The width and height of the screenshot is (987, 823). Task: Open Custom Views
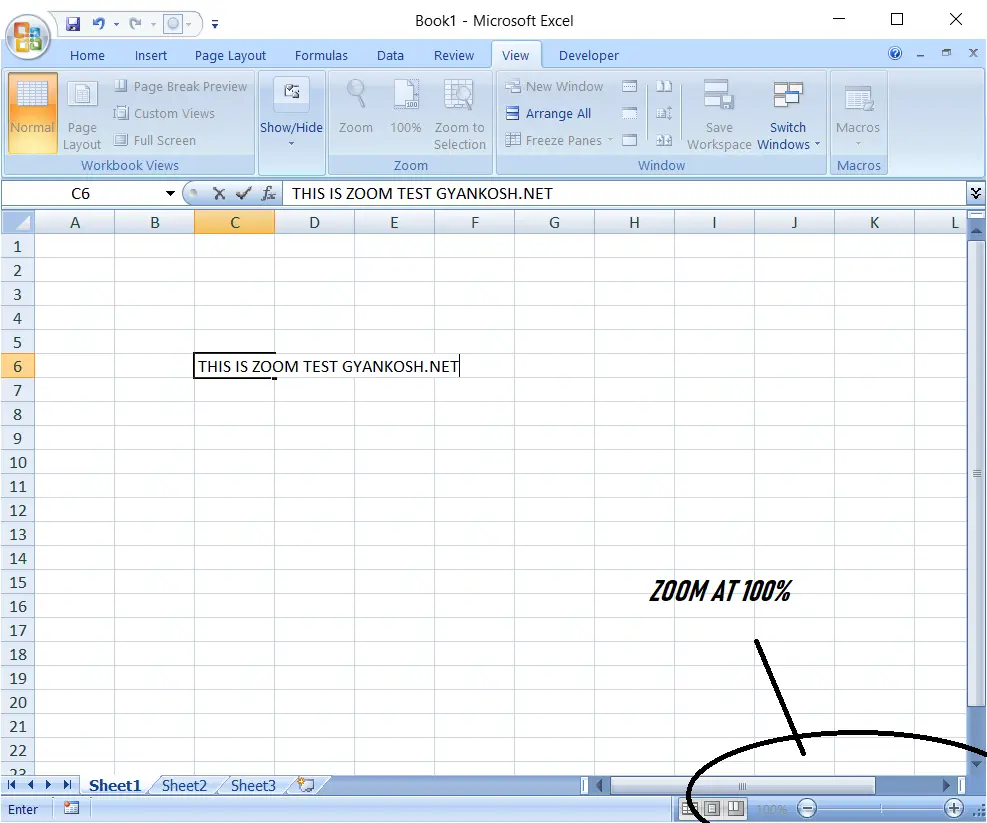point(165,113)
